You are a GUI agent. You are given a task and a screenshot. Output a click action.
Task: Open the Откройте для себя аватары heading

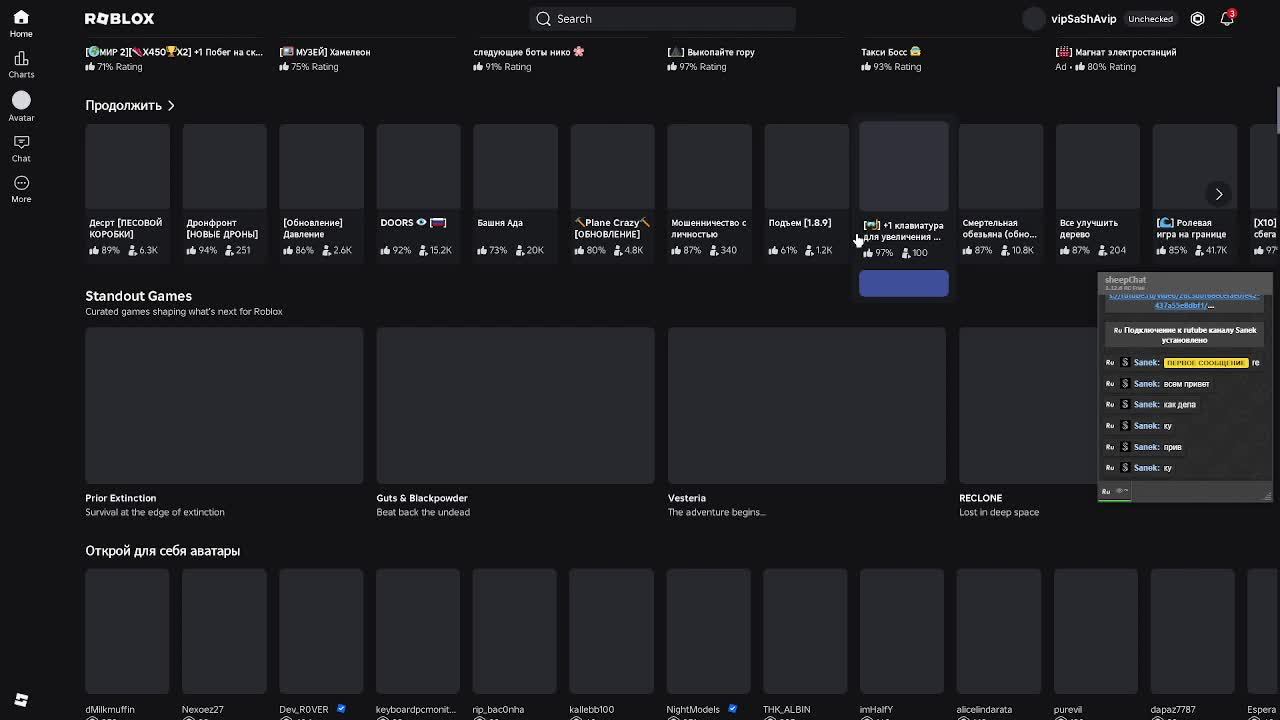162,551
